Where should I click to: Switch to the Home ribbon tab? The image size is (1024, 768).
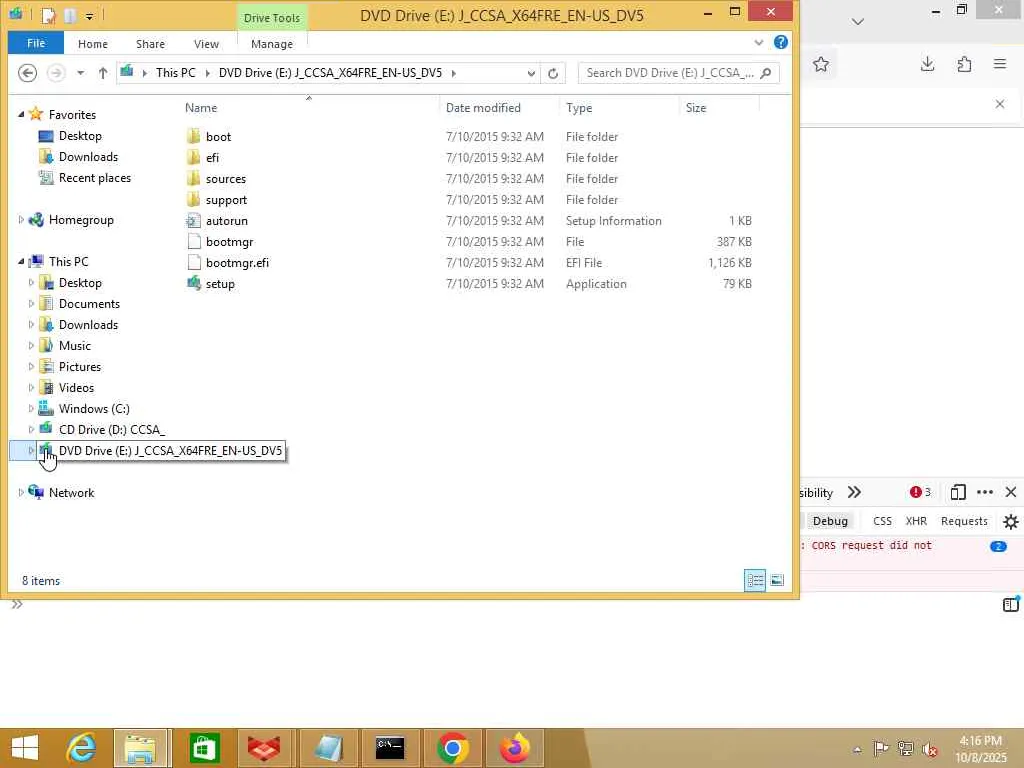(93, 44)
